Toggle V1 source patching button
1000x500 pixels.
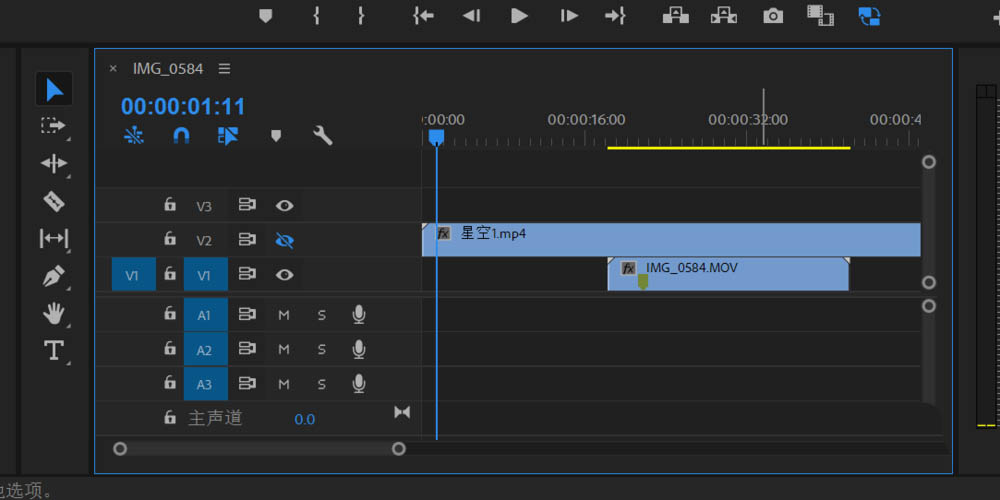(x=133, y=274)
